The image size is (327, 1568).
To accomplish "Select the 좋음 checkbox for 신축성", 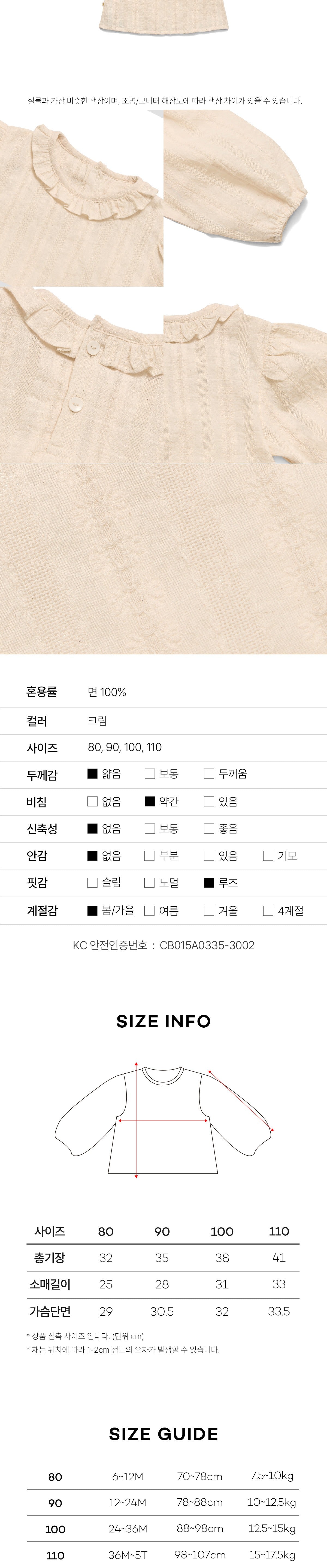I will (209, 828).
